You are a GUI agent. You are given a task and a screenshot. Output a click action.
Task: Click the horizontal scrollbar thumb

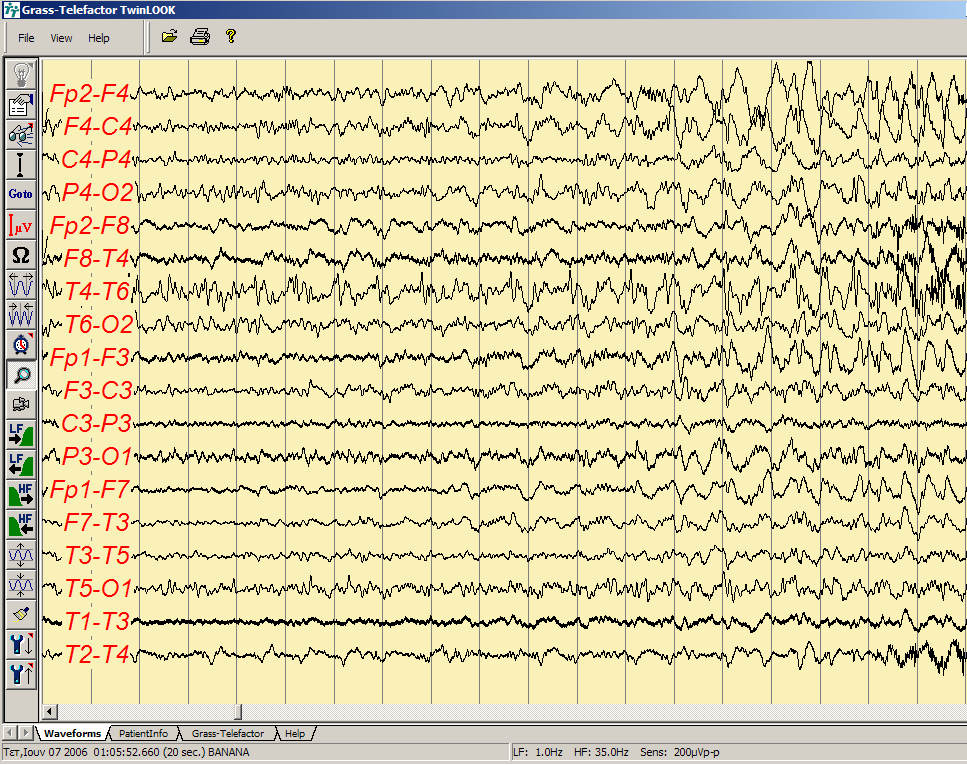click(238, 712)
